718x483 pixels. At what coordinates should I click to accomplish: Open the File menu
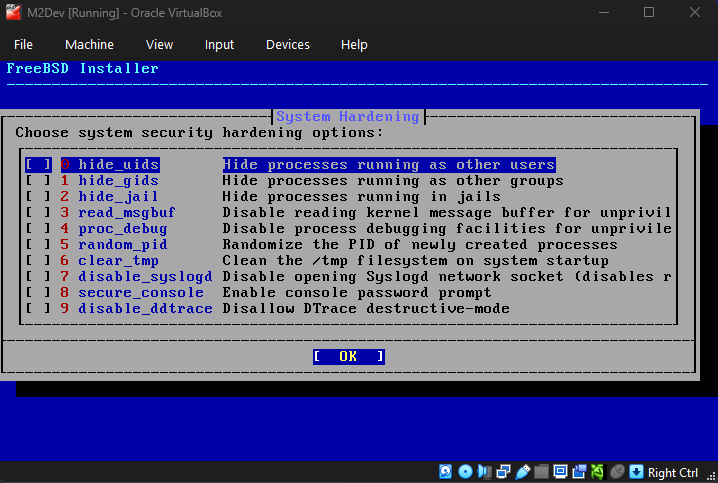(x=23, y=45)
